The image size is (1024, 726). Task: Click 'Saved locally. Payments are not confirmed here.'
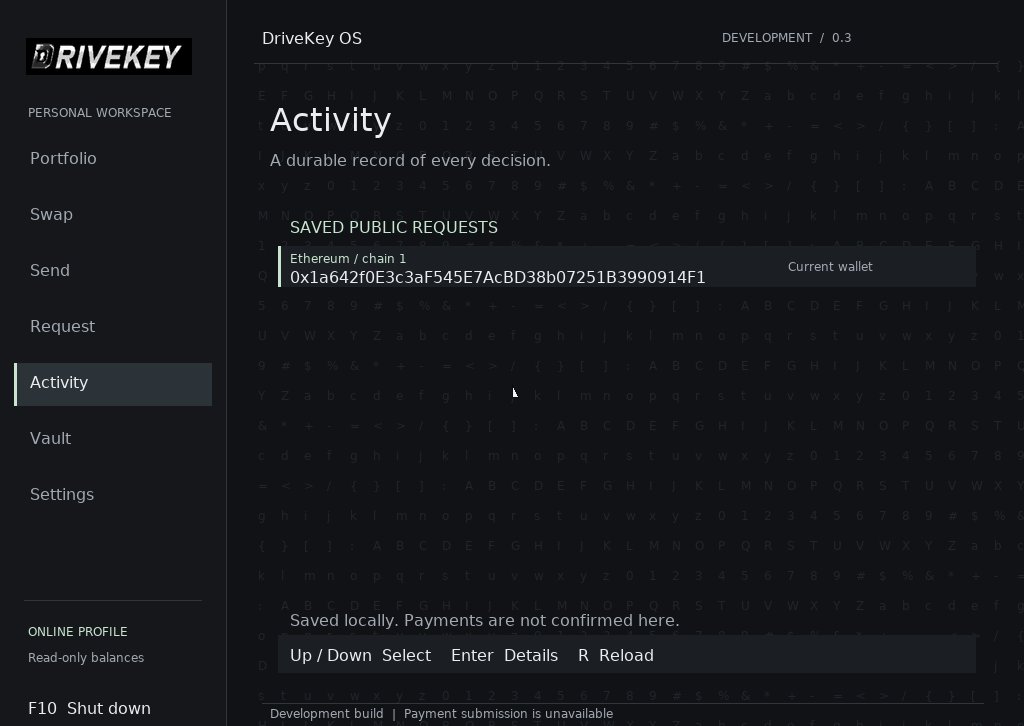485,620
